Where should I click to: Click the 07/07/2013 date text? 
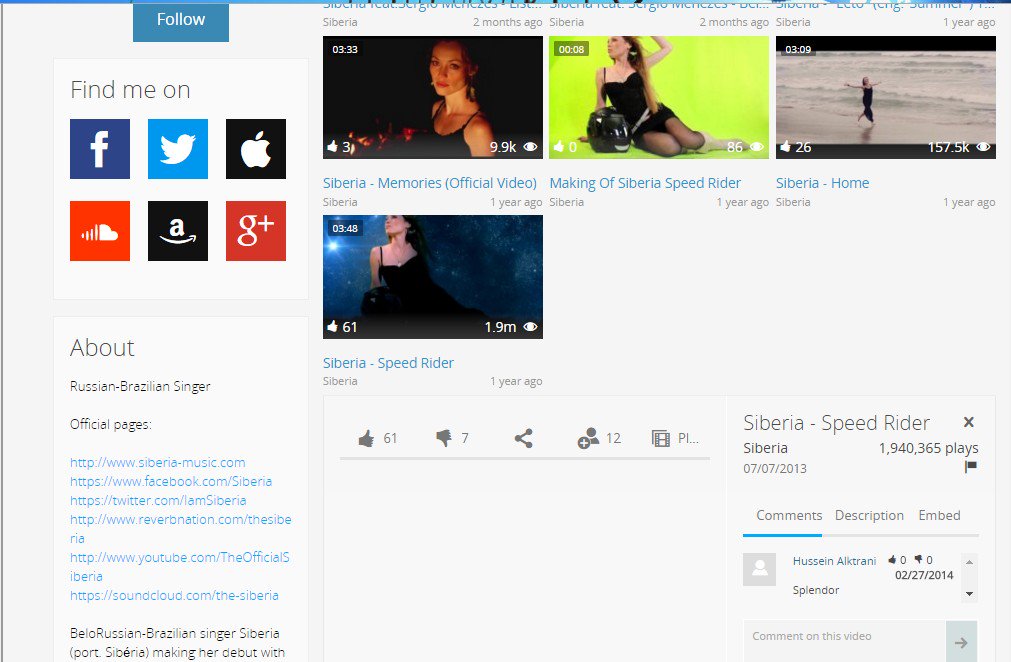click(775, 469)
